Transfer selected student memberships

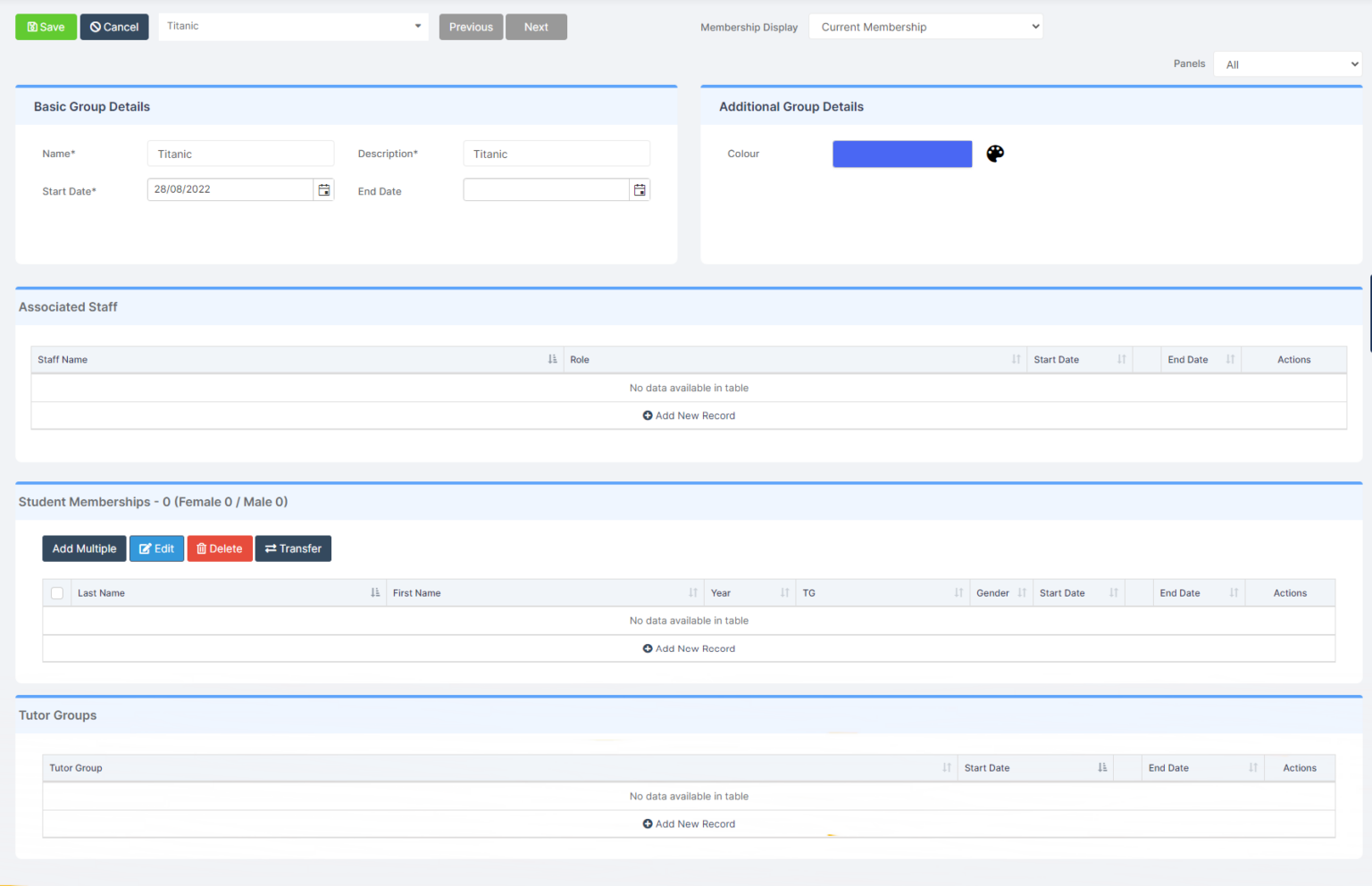293,548
